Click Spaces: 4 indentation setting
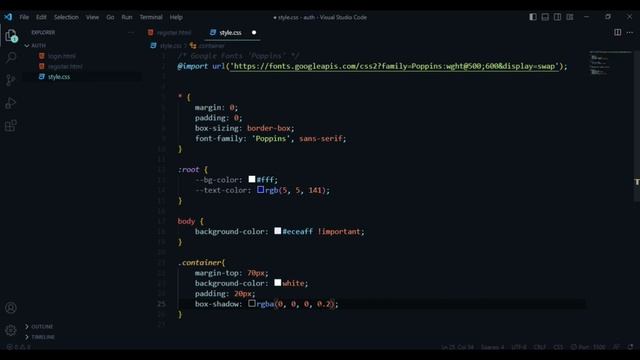Viewport: 640px width, 360px height. click(x=492, y=347)
